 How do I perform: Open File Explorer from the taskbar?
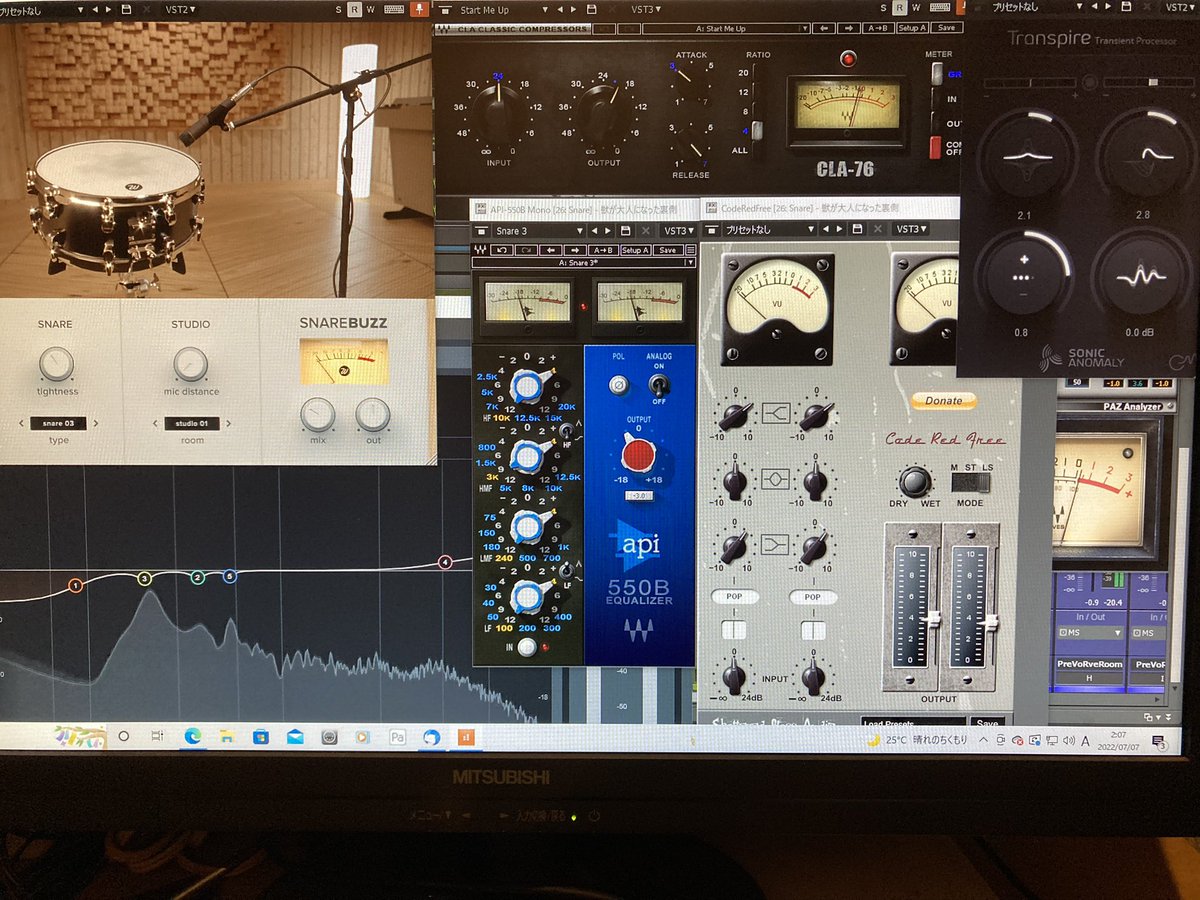(x=226, y=736)
